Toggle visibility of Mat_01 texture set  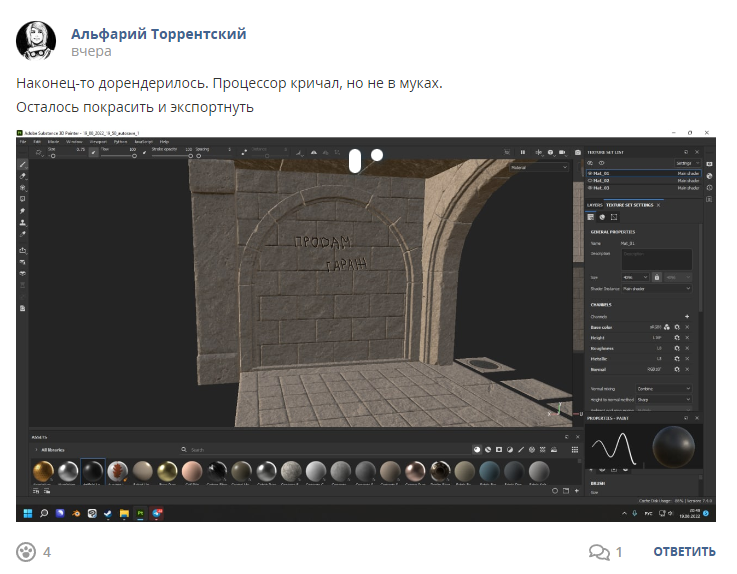click(590, 173)
